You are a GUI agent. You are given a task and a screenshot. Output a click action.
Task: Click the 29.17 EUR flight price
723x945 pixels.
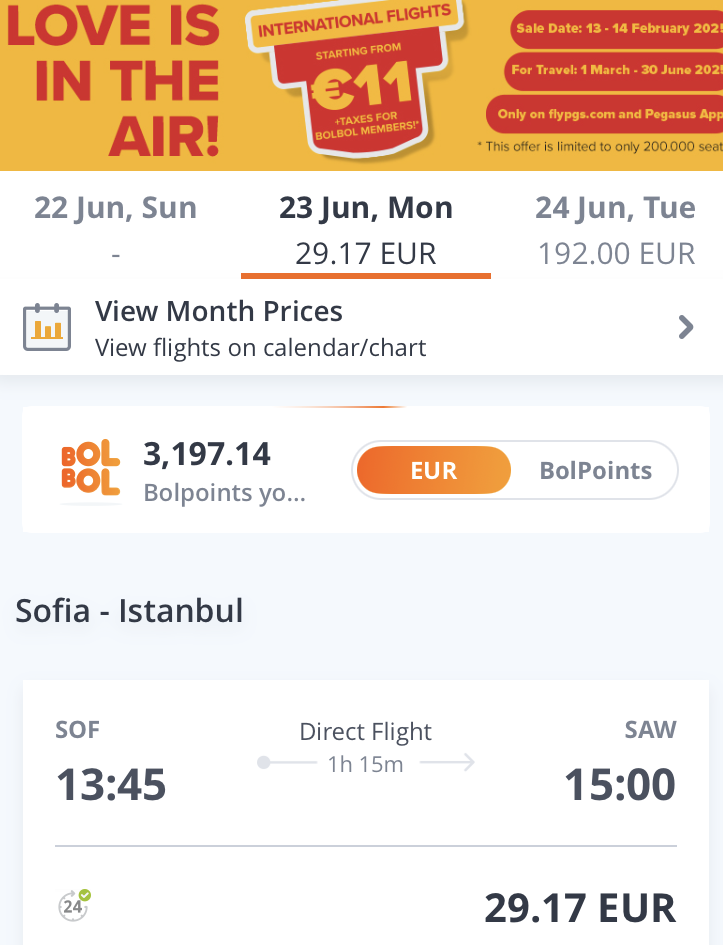(x=580, y=908)
